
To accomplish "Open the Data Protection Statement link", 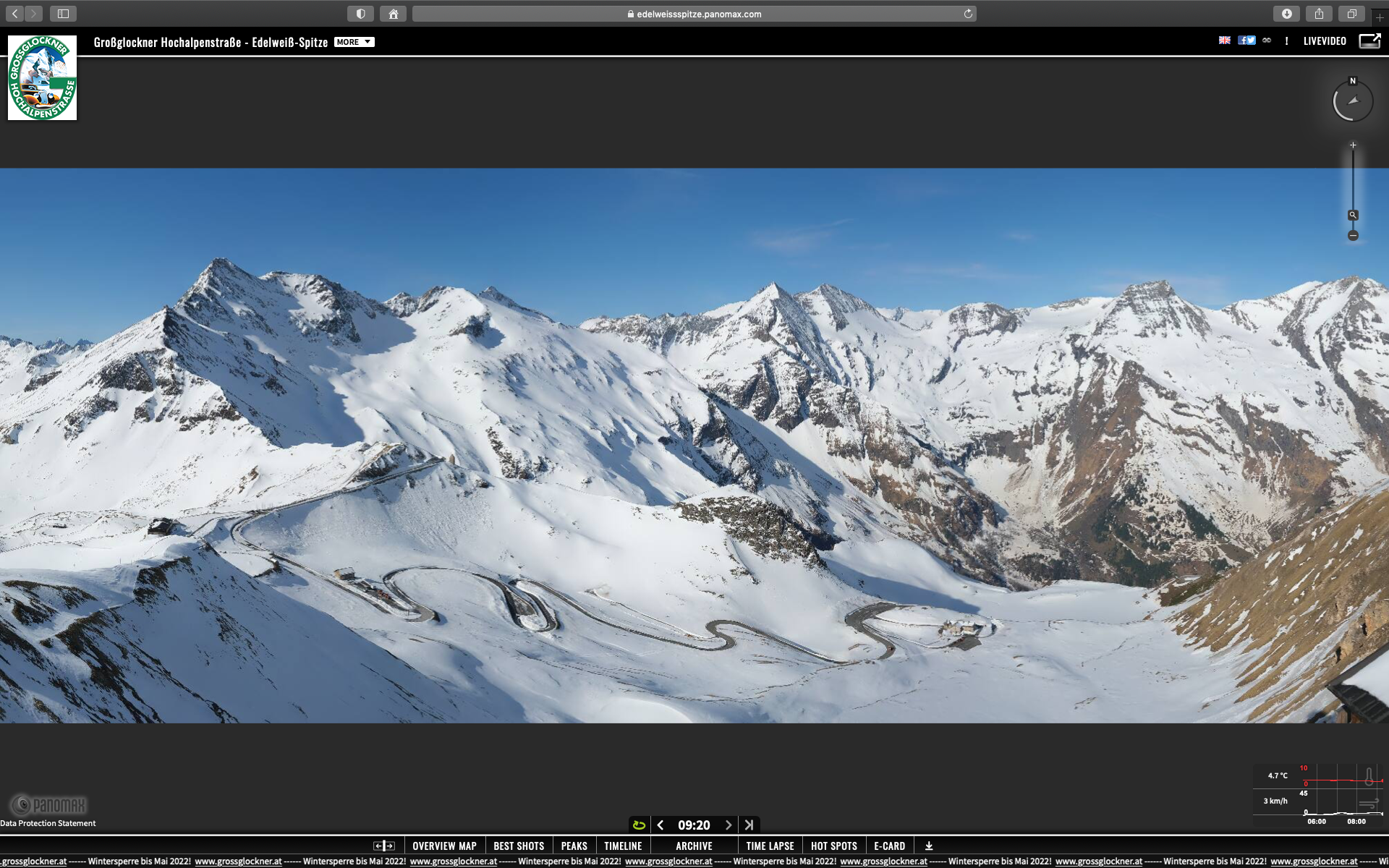I will click(x=48, y=823).
